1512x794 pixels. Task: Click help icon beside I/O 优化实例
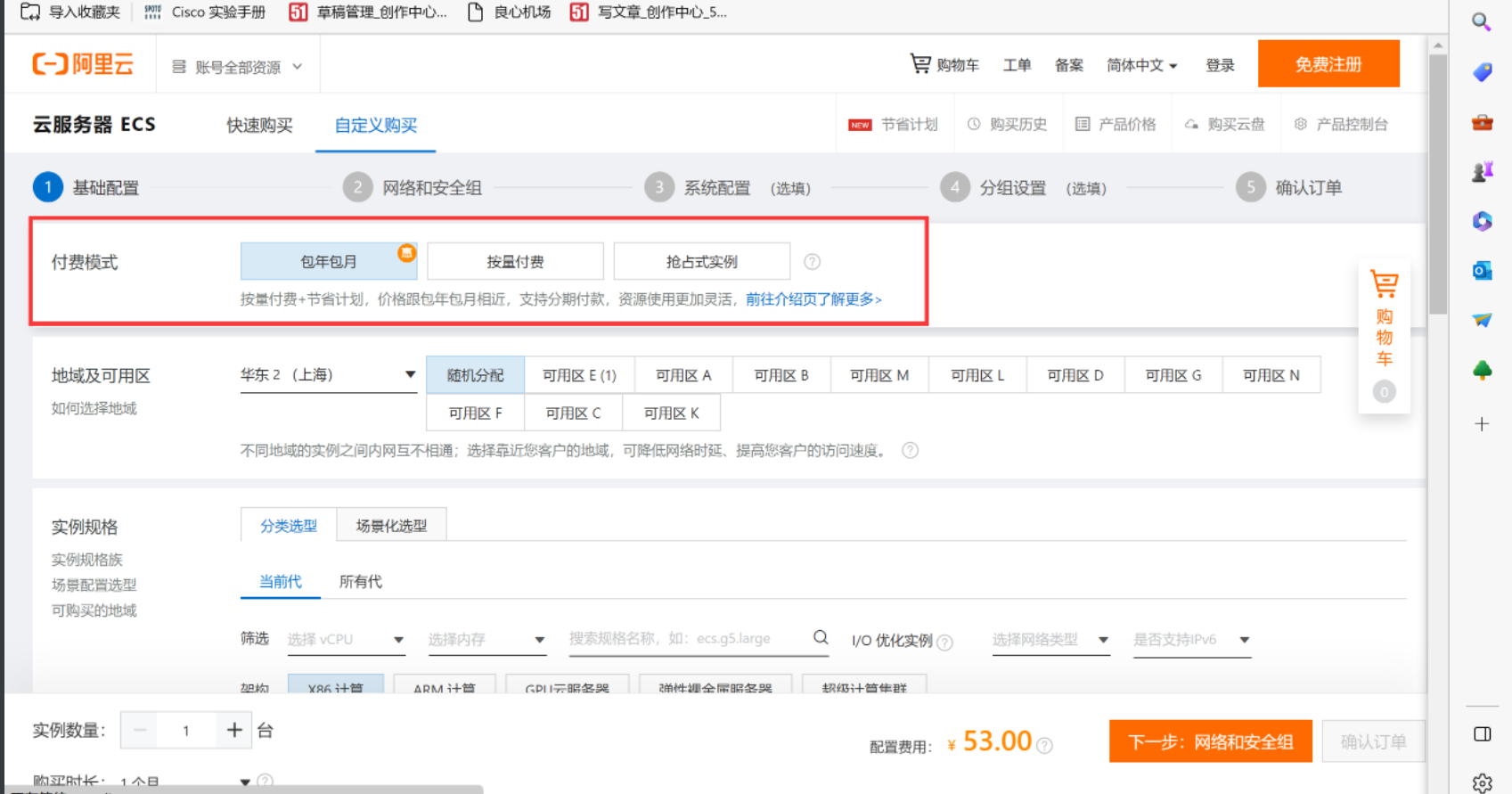click(x=944, y=642)
